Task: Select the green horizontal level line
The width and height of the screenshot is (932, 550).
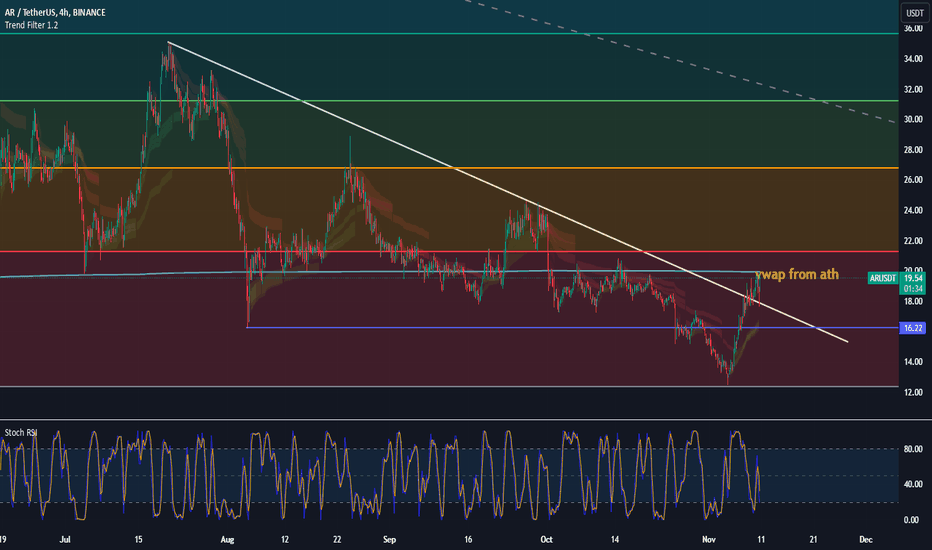Action: tap(449, 100)
